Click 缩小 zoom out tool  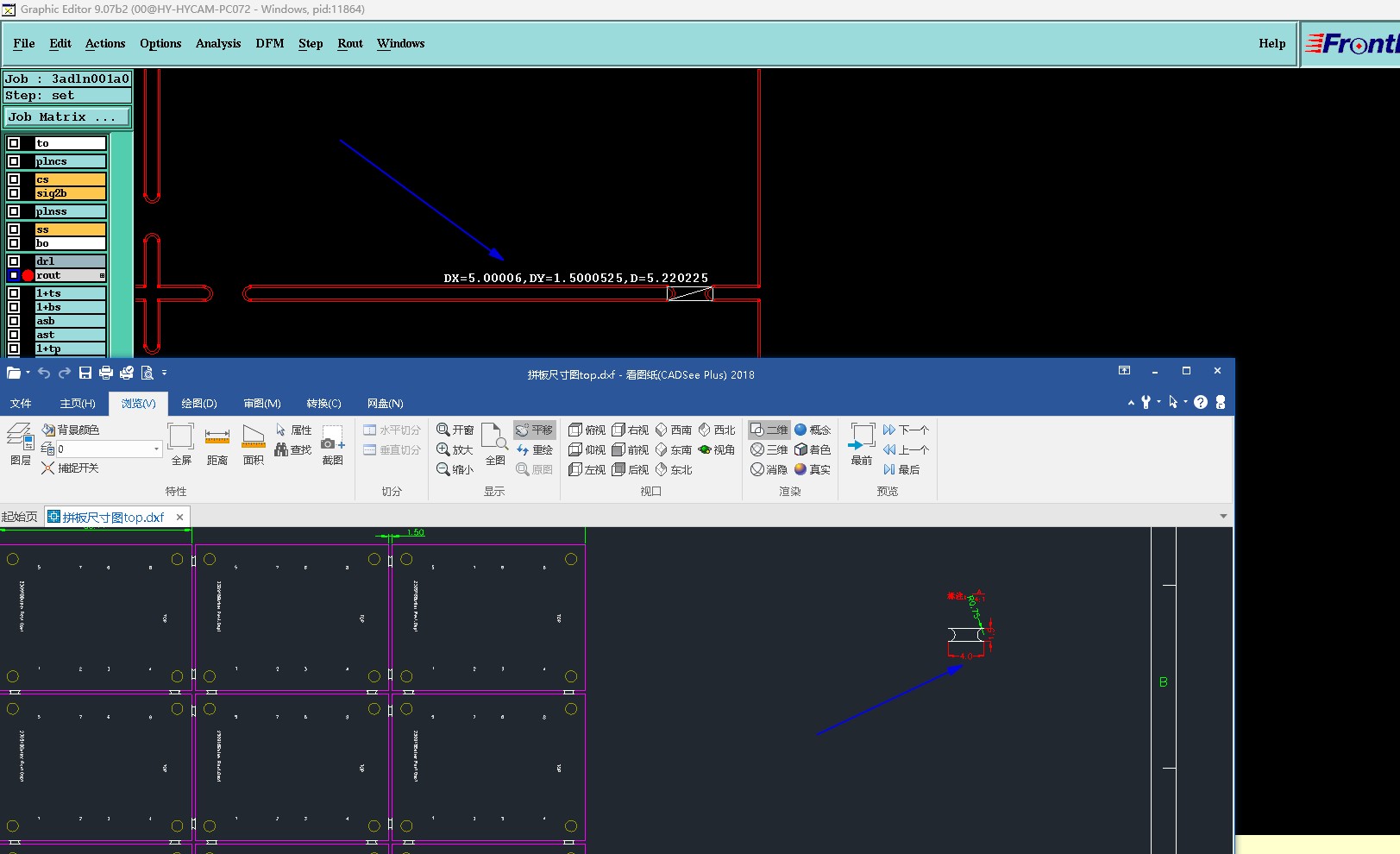click(x=455, y=469)
